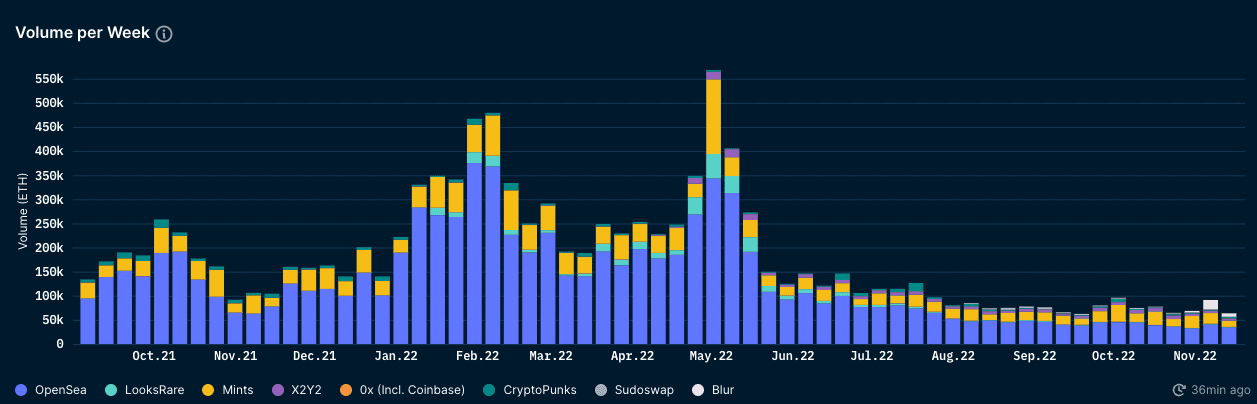Click the white Blur legend dot

coord(697,389)
